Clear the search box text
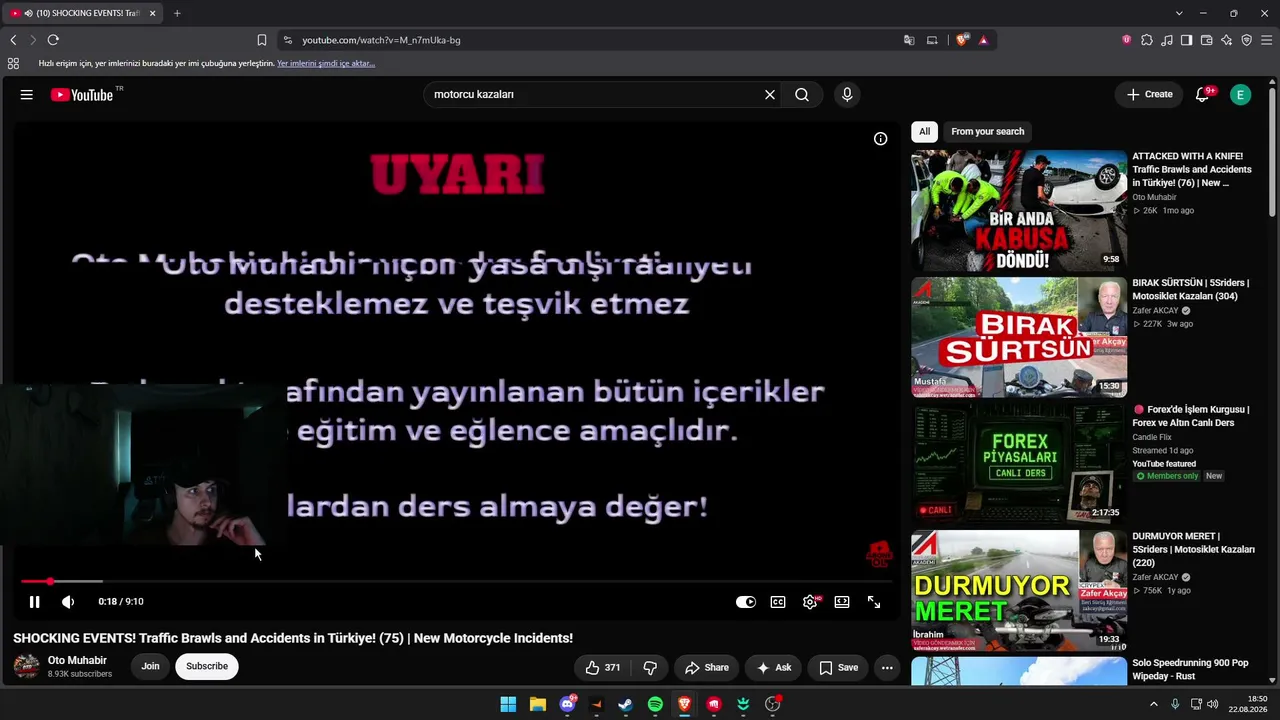Screen dimensions: 1280x720 click(x=770, y=95)
